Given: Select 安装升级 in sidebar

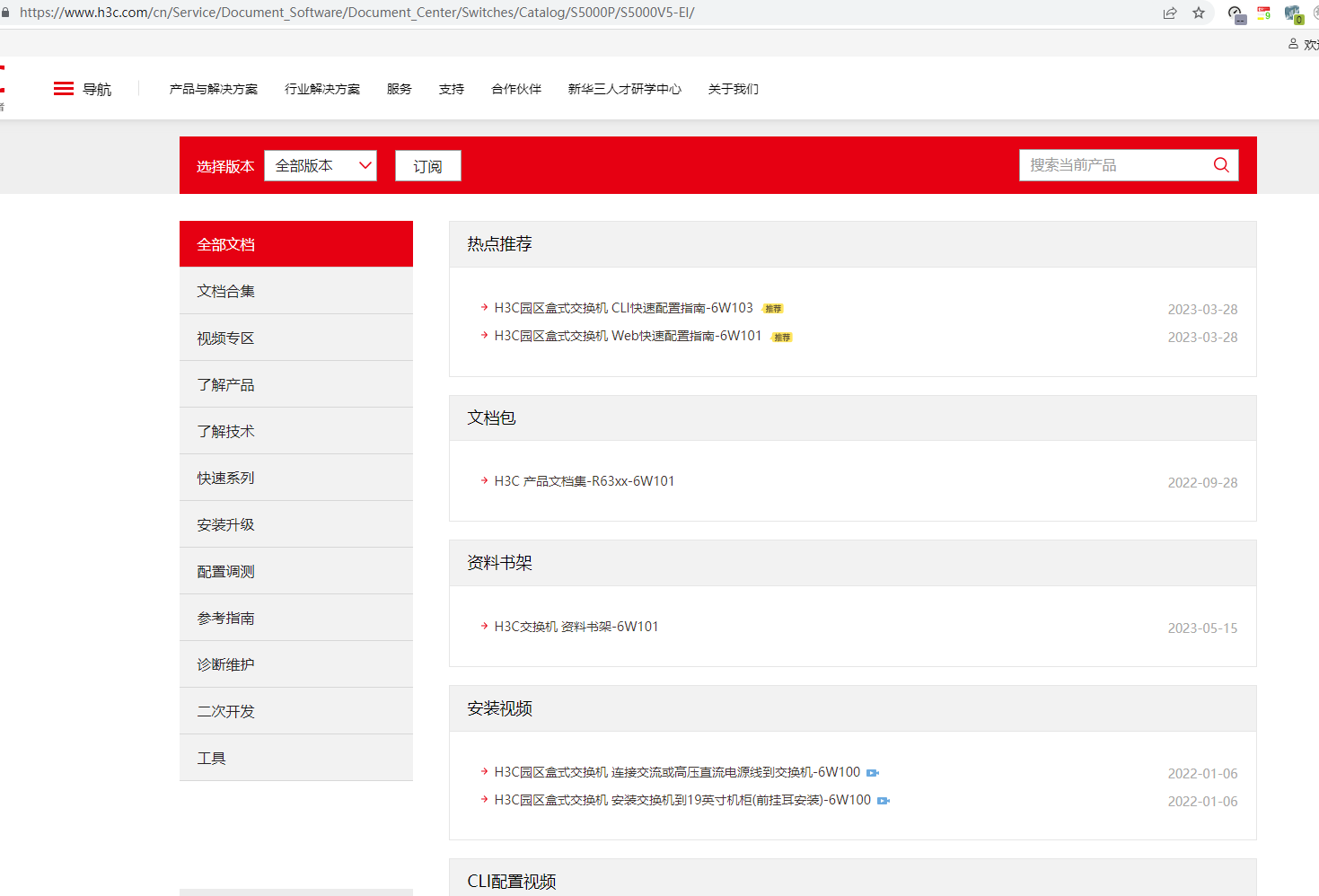Looking at the screenshot, I should (x=296, y=524).
